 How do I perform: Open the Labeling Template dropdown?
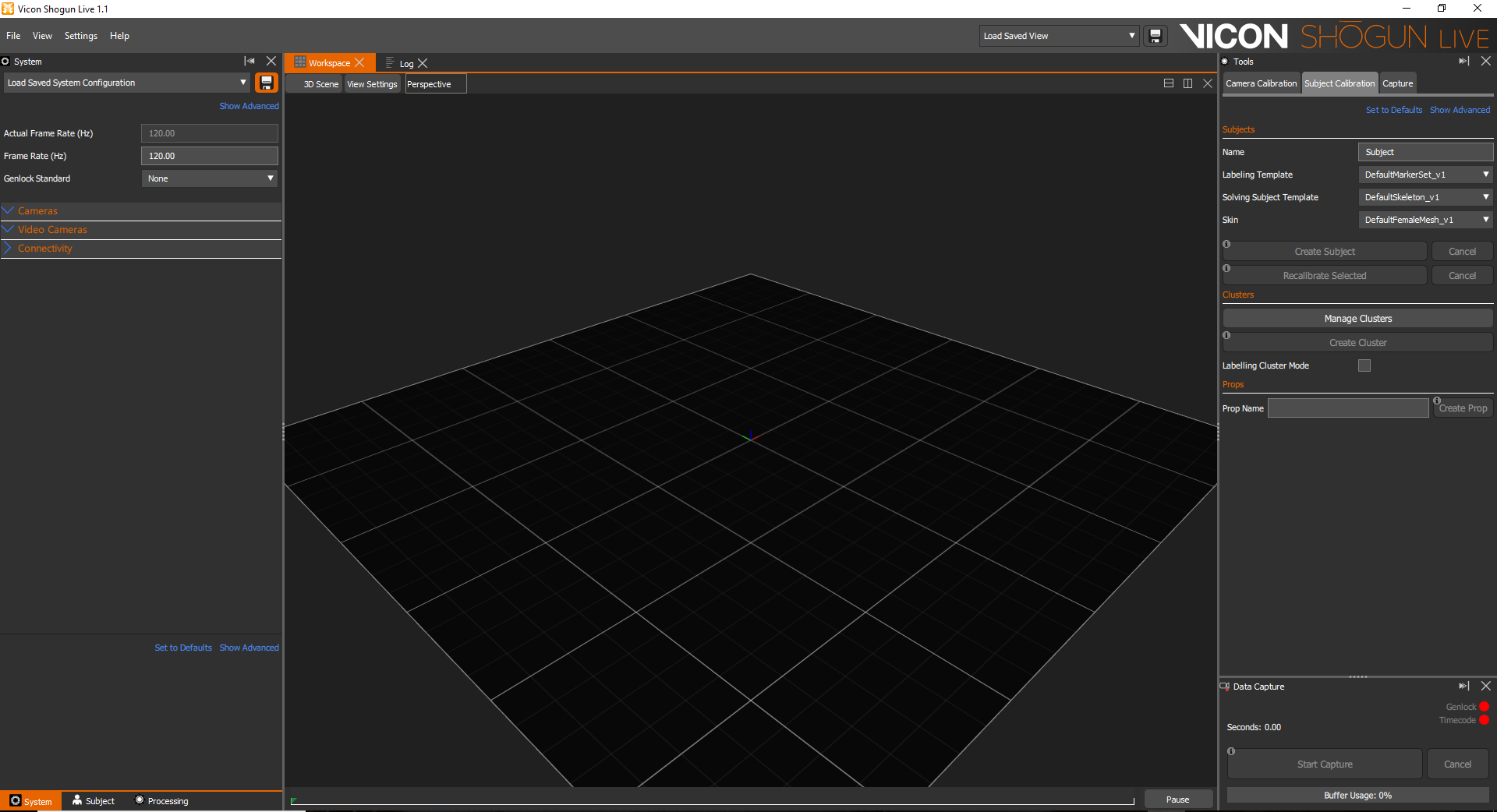[1425, 175]
